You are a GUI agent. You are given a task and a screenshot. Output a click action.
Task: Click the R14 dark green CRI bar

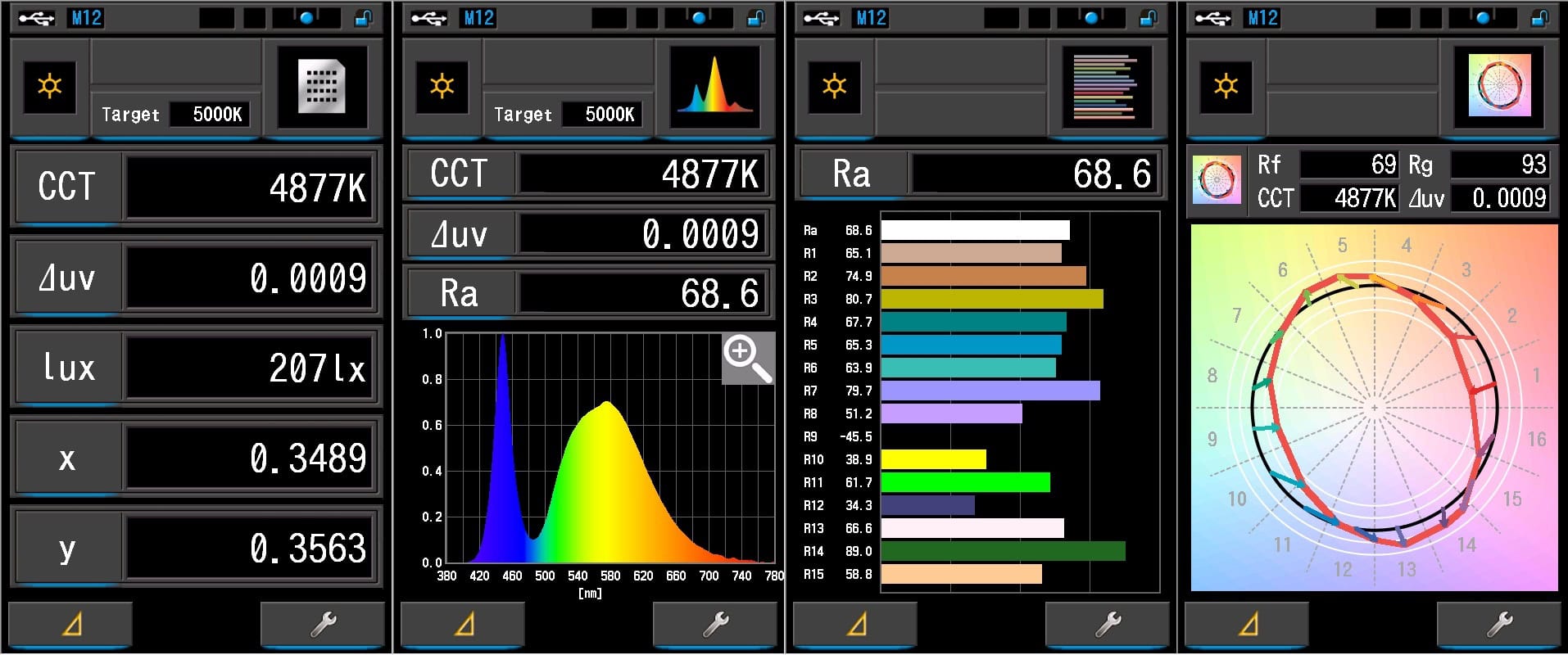tap(1004, 551)
